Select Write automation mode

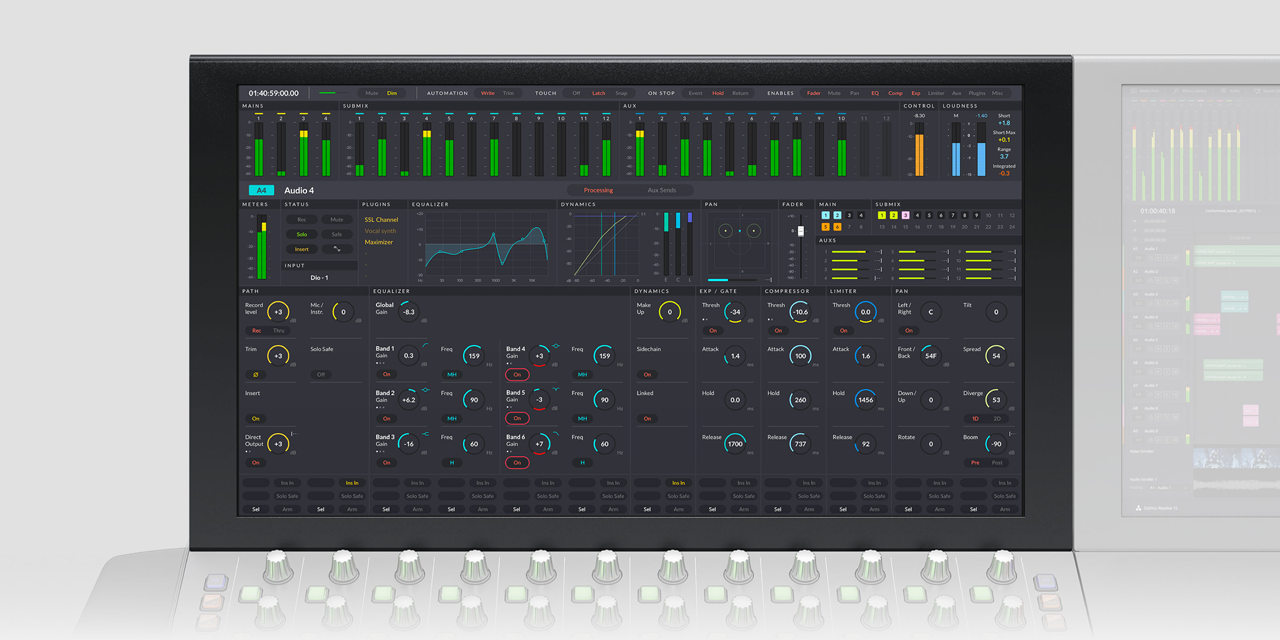click(488, 93)
